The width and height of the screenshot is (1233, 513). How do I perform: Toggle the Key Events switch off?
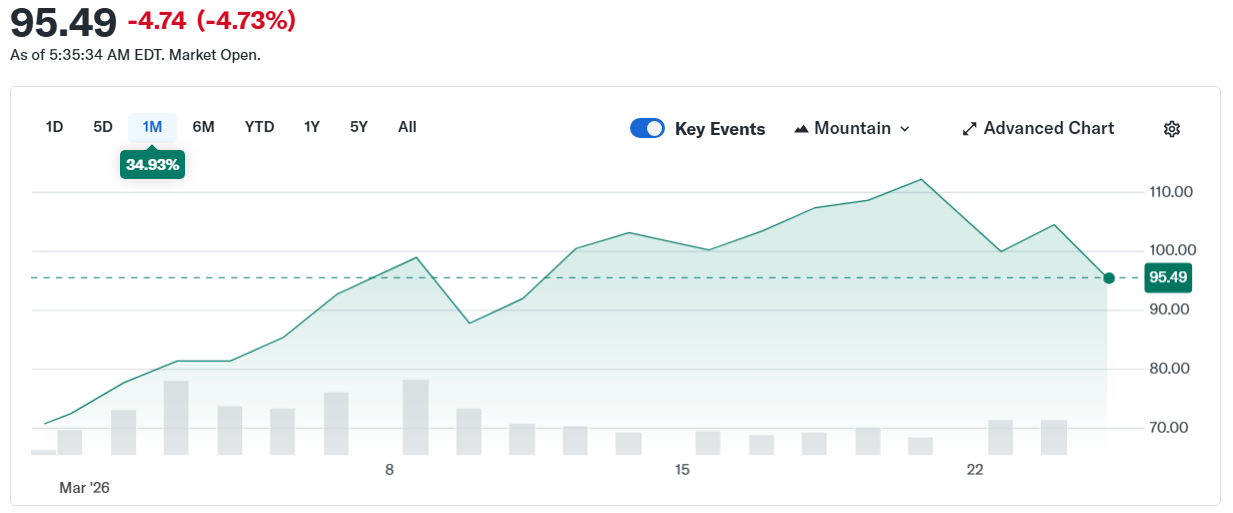(x=647, y=129)
